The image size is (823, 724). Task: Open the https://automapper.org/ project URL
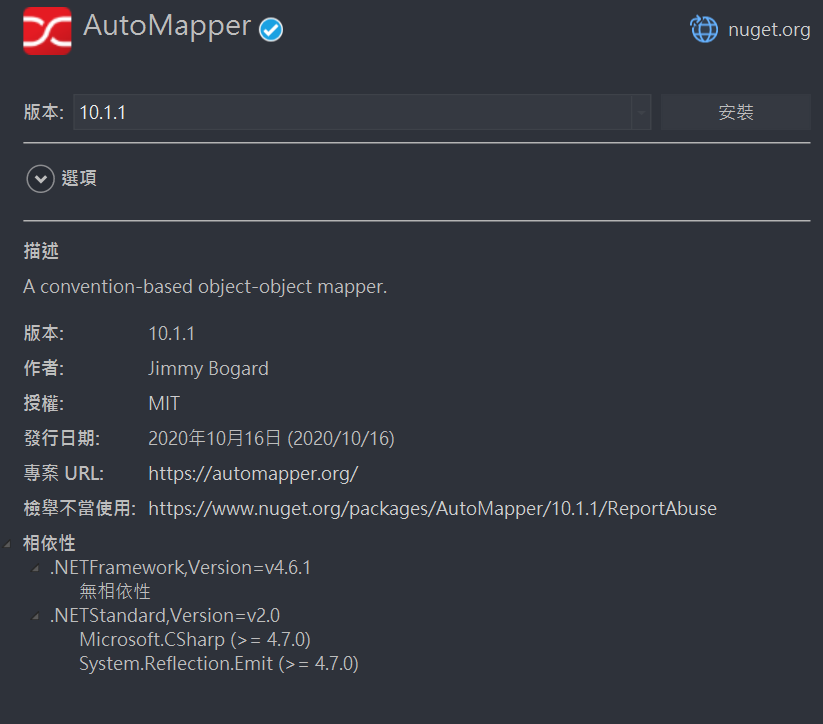tap(253, 474)
